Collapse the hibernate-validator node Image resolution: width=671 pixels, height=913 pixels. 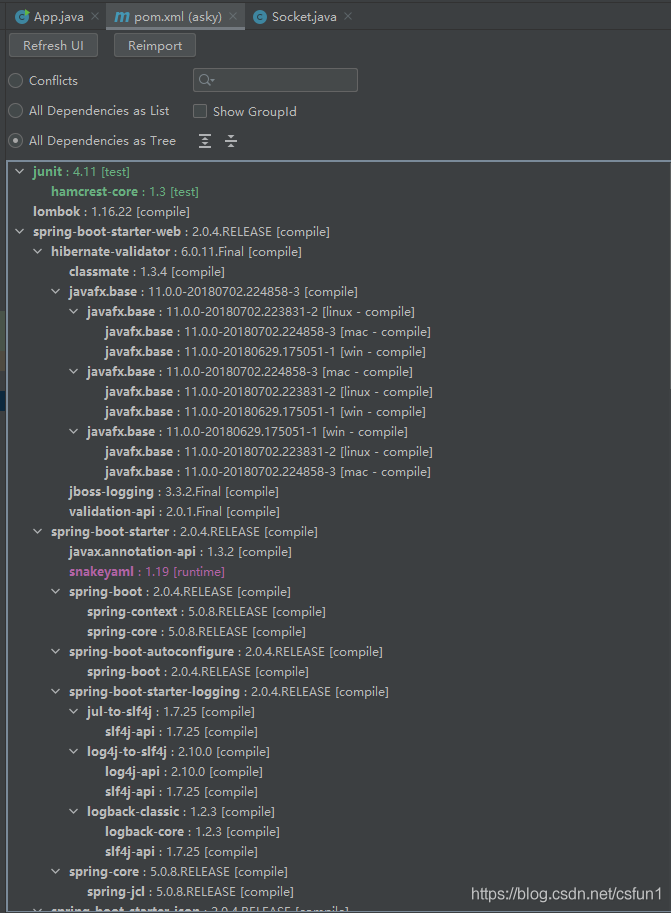pos(38,252)
